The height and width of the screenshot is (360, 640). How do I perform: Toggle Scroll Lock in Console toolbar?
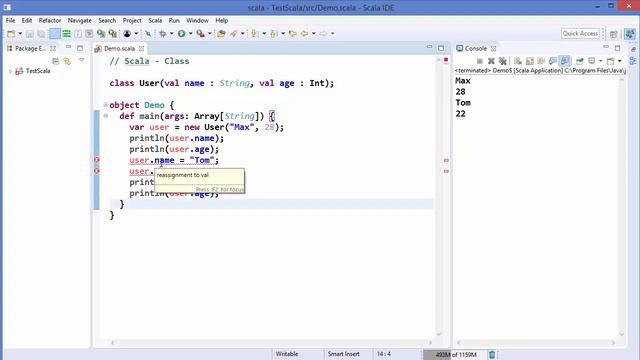pyautogui.click(x=530, y=61)
